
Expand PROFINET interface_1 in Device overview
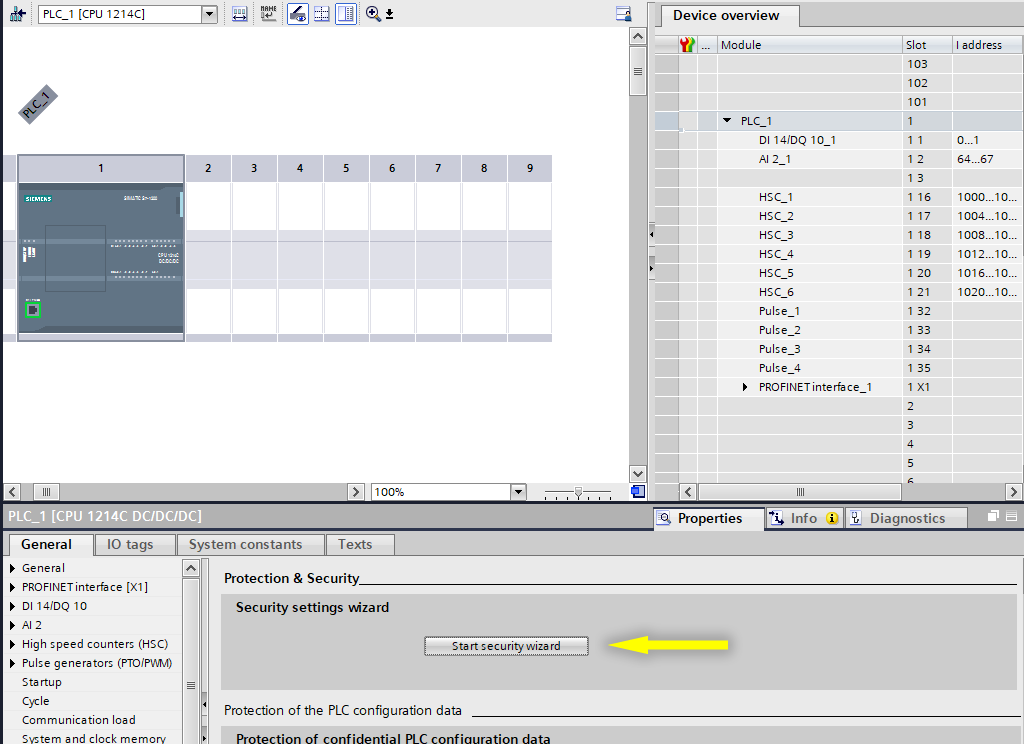pos(744,387)
